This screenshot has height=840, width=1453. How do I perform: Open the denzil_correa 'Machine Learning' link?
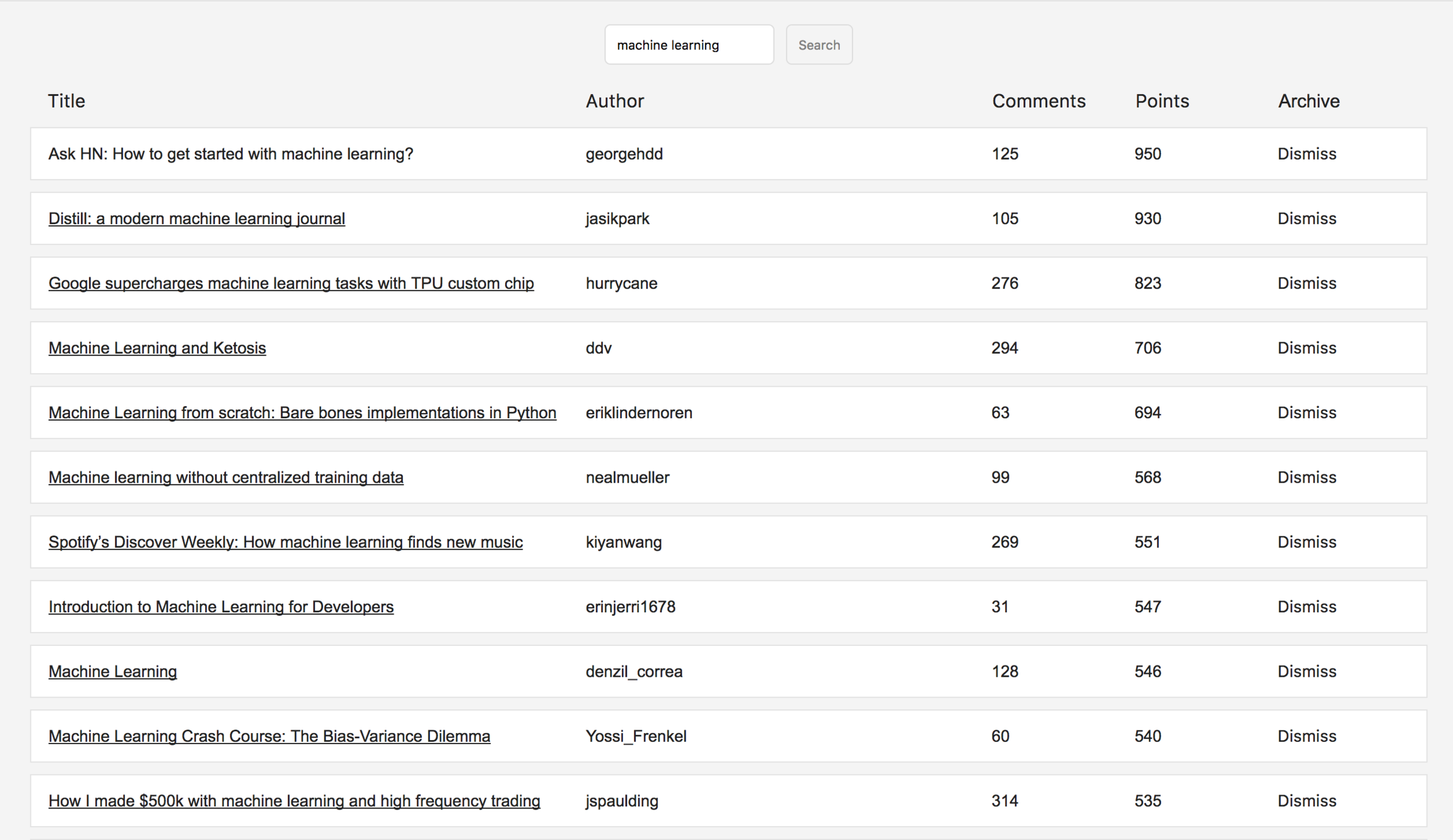pos(113,672)
